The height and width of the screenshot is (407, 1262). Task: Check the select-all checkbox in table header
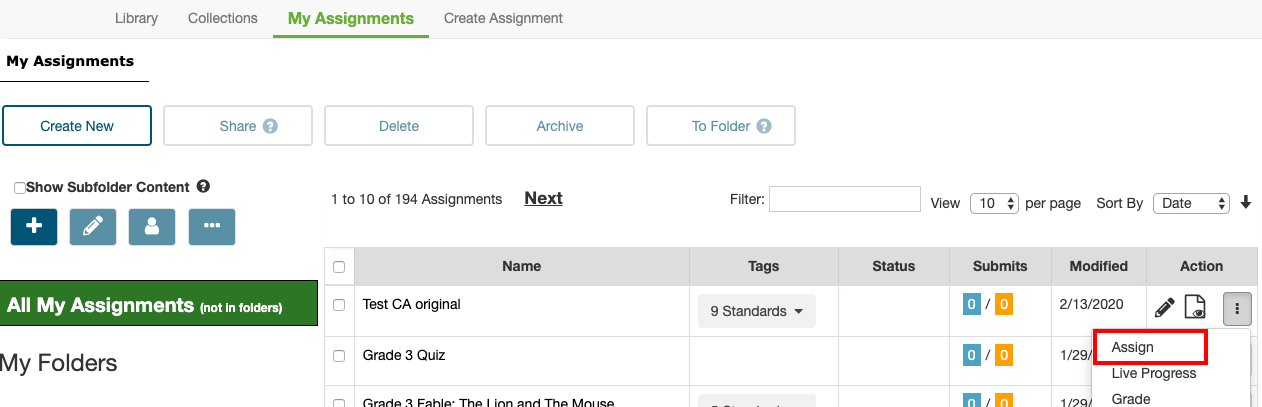[x=339, y=267]
